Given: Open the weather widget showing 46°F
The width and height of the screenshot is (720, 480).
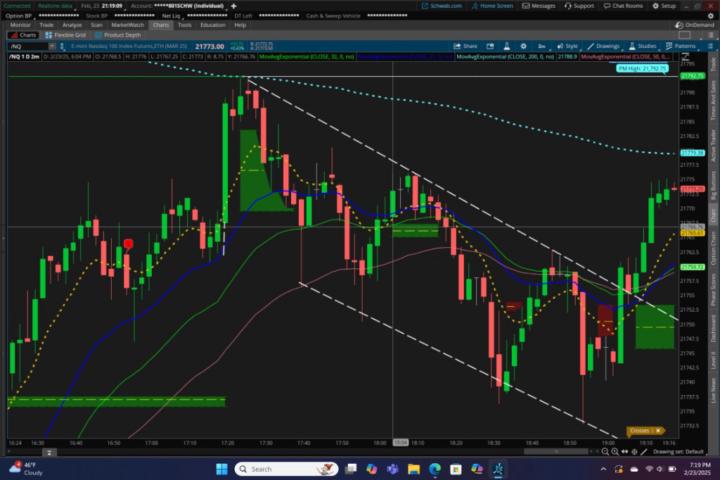Looking at the screenshot, I should point(26,469).
